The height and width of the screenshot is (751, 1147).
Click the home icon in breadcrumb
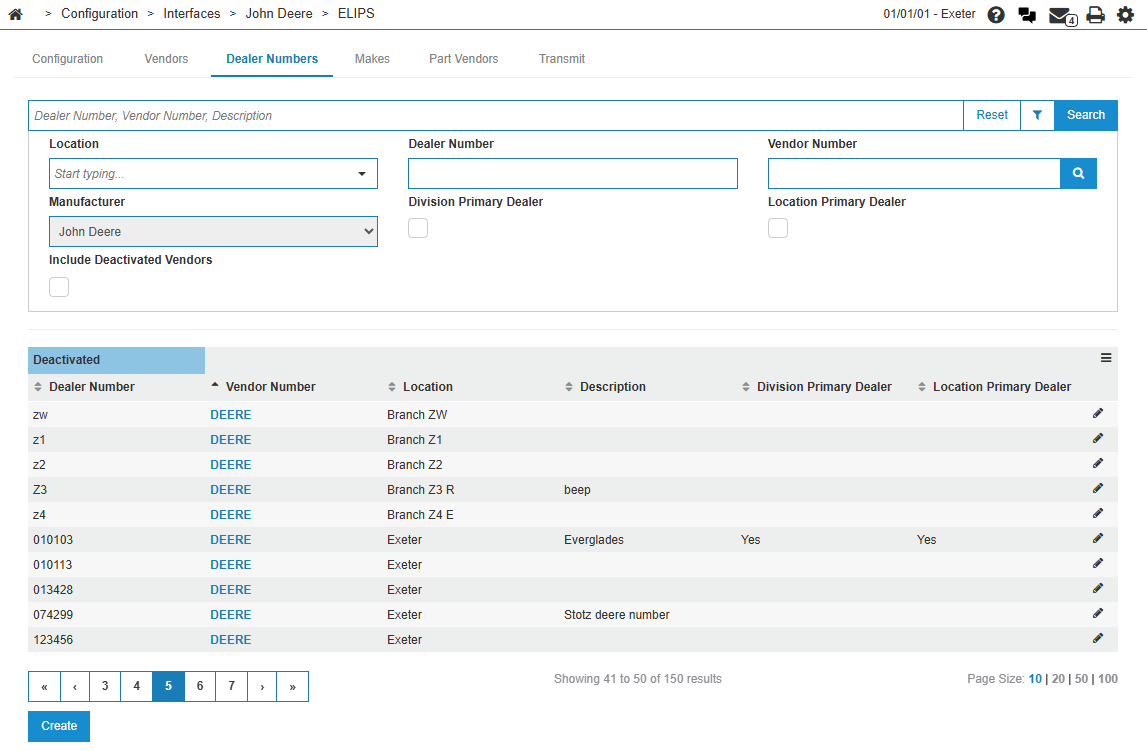point(15,14)
